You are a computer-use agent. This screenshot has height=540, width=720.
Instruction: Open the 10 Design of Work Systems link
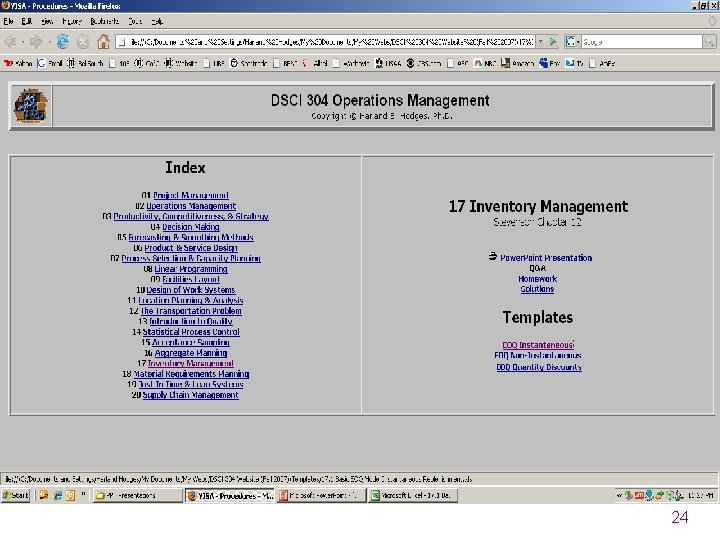point(191,290)
